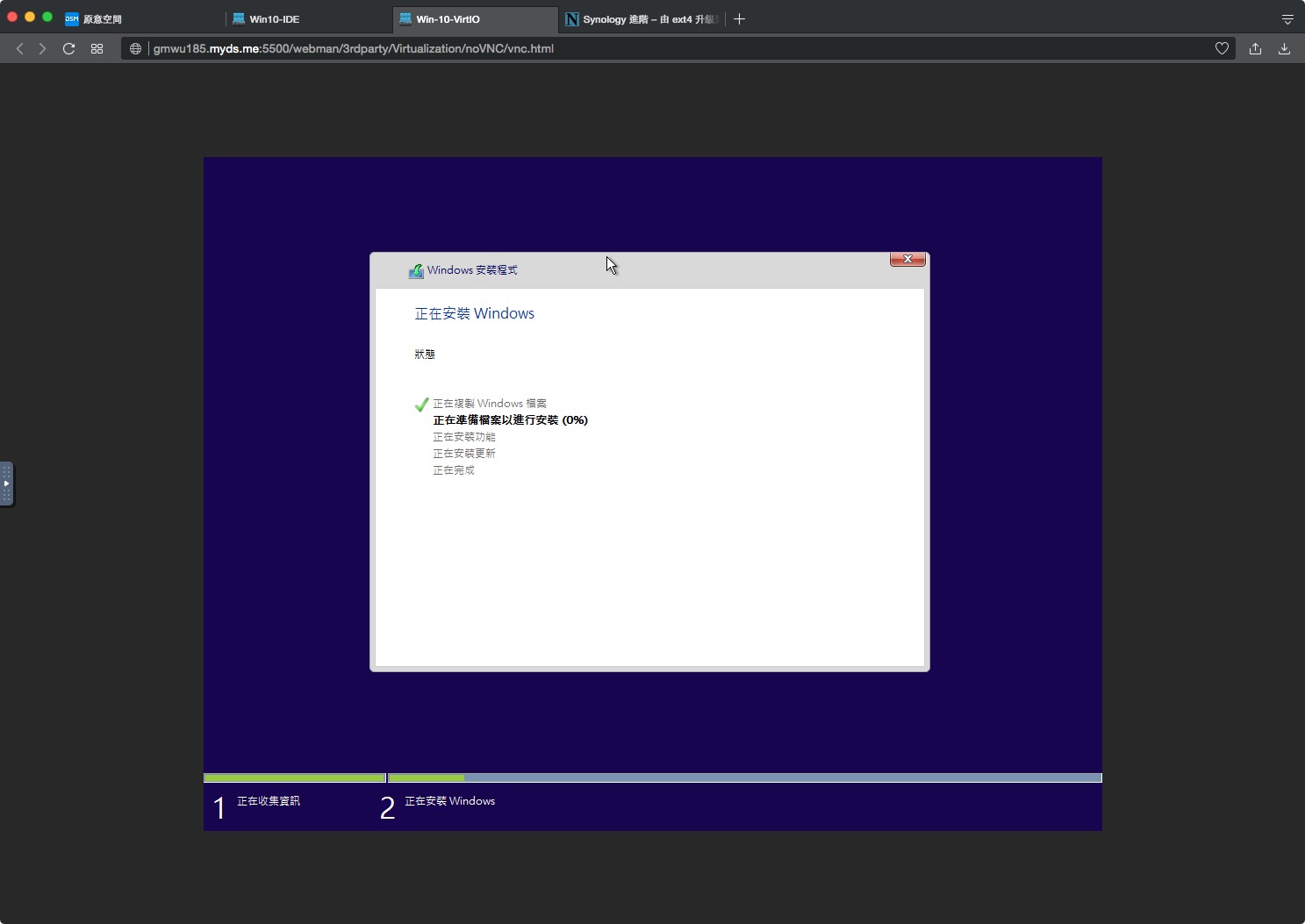
Task: Open the tab grid overview icon
Action: point(97,48)
